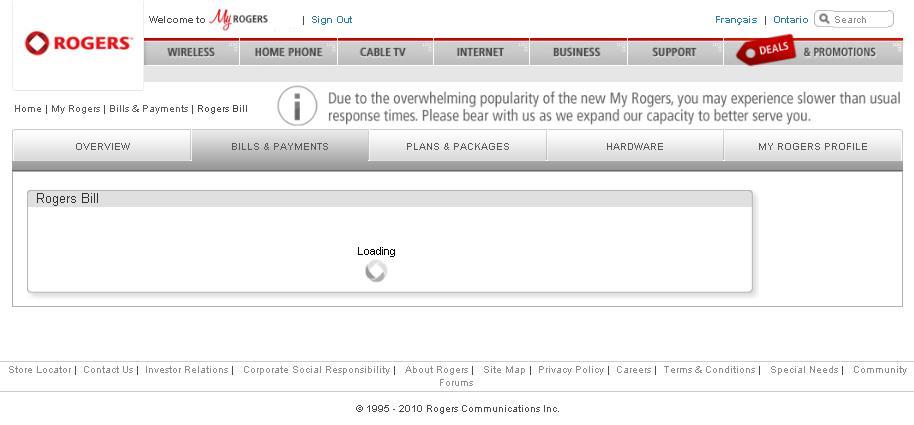
Task: Open the Internet menu
Action: click(x=480, y=52)
